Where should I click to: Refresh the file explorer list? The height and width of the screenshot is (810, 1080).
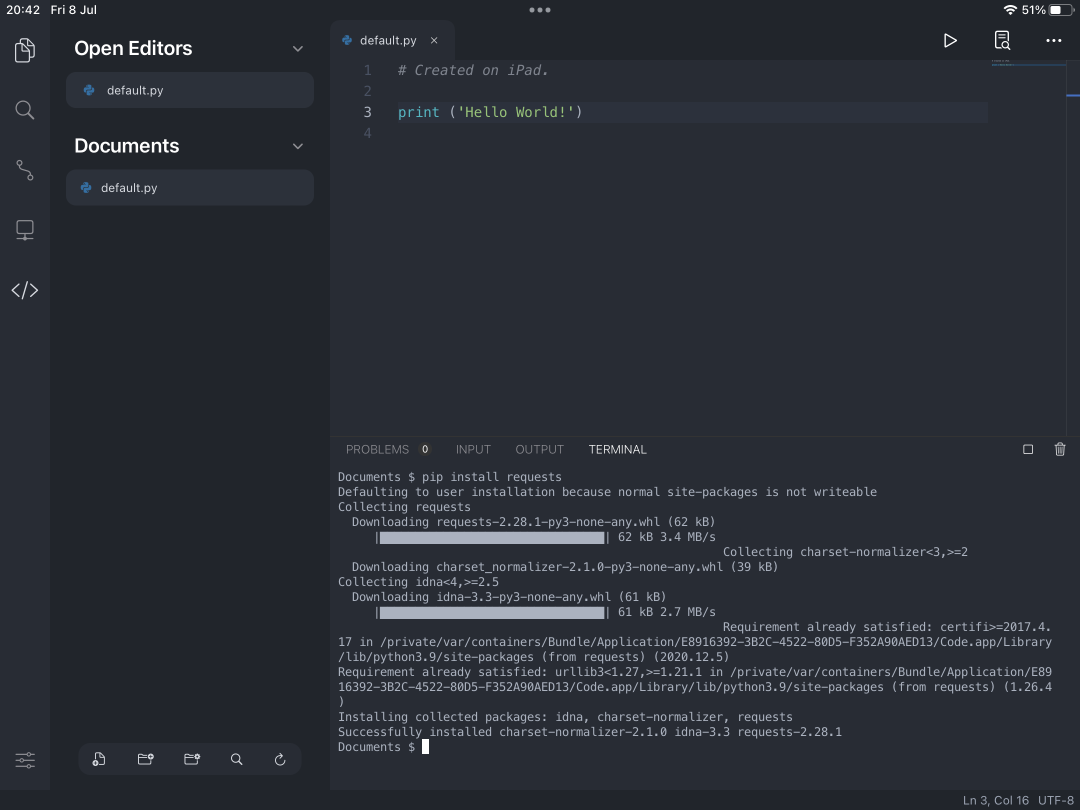pos(280,759)
